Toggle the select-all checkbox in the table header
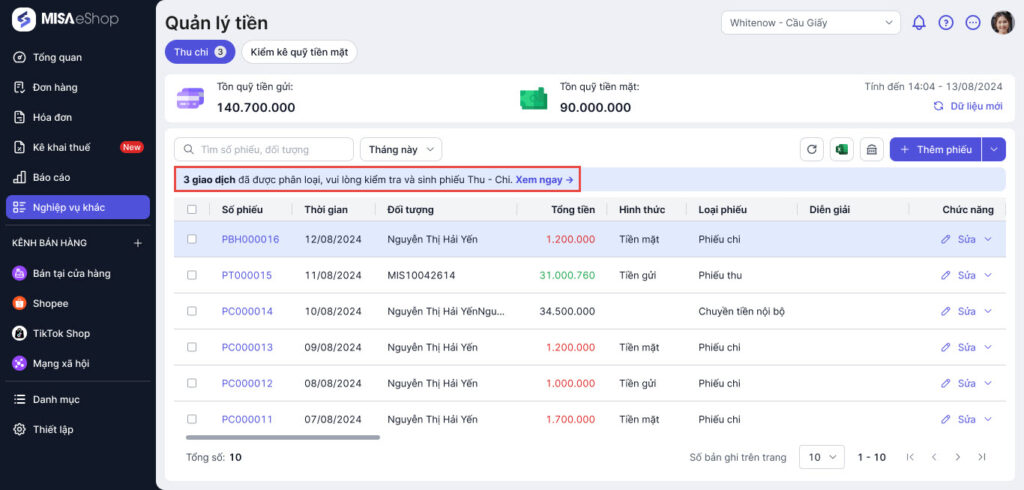Image resolution: width=1024 pixels, height=490 pixels. pos(192,209)
